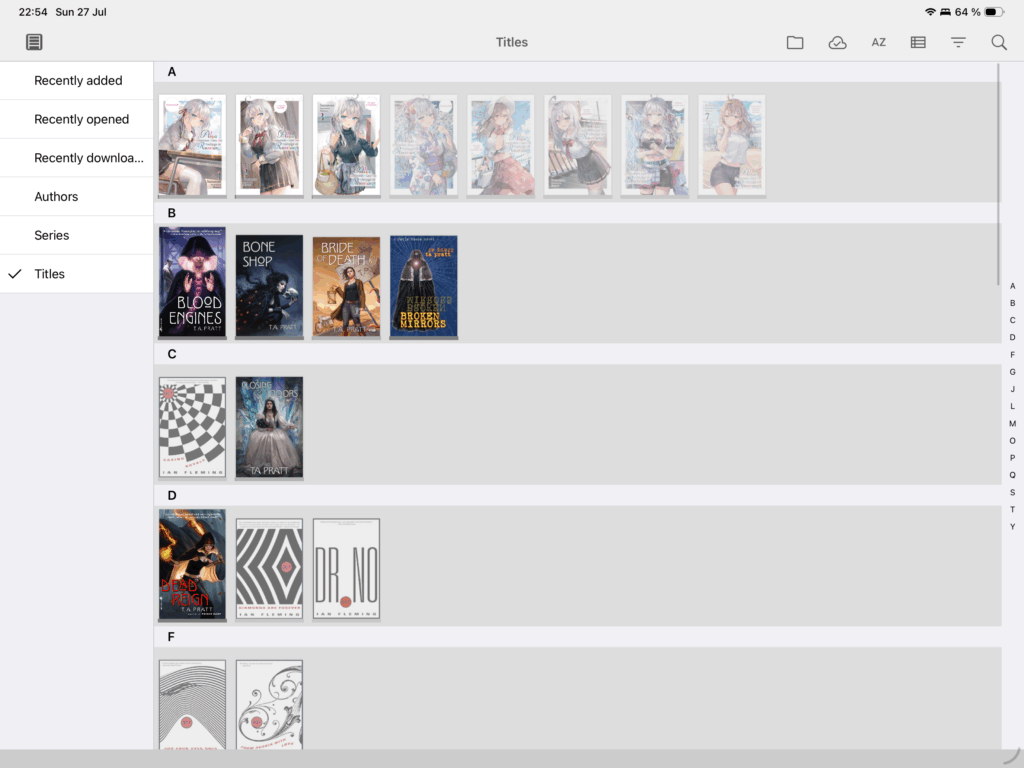This screenshot has height=768, width=1024.
Task: Jump to letter D in index
Action: pos(1012,338)
